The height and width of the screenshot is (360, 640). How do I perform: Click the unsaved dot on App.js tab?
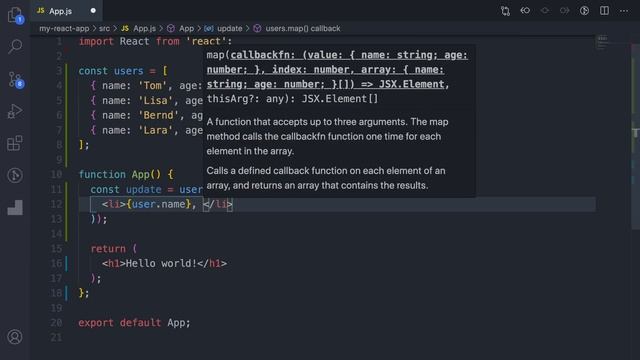(93, 11)
